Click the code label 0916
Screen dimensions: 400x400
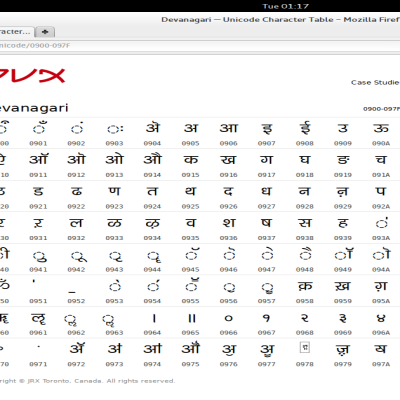[x=229, y=175]
